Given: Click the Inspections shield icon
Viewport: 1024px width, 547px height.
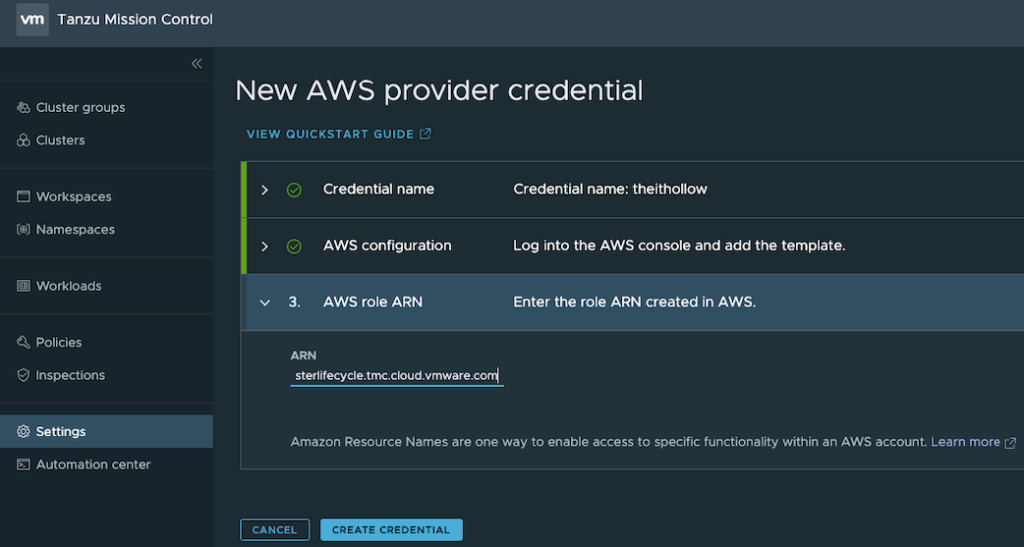Looking at the screenshot, I should pos(24,376).
